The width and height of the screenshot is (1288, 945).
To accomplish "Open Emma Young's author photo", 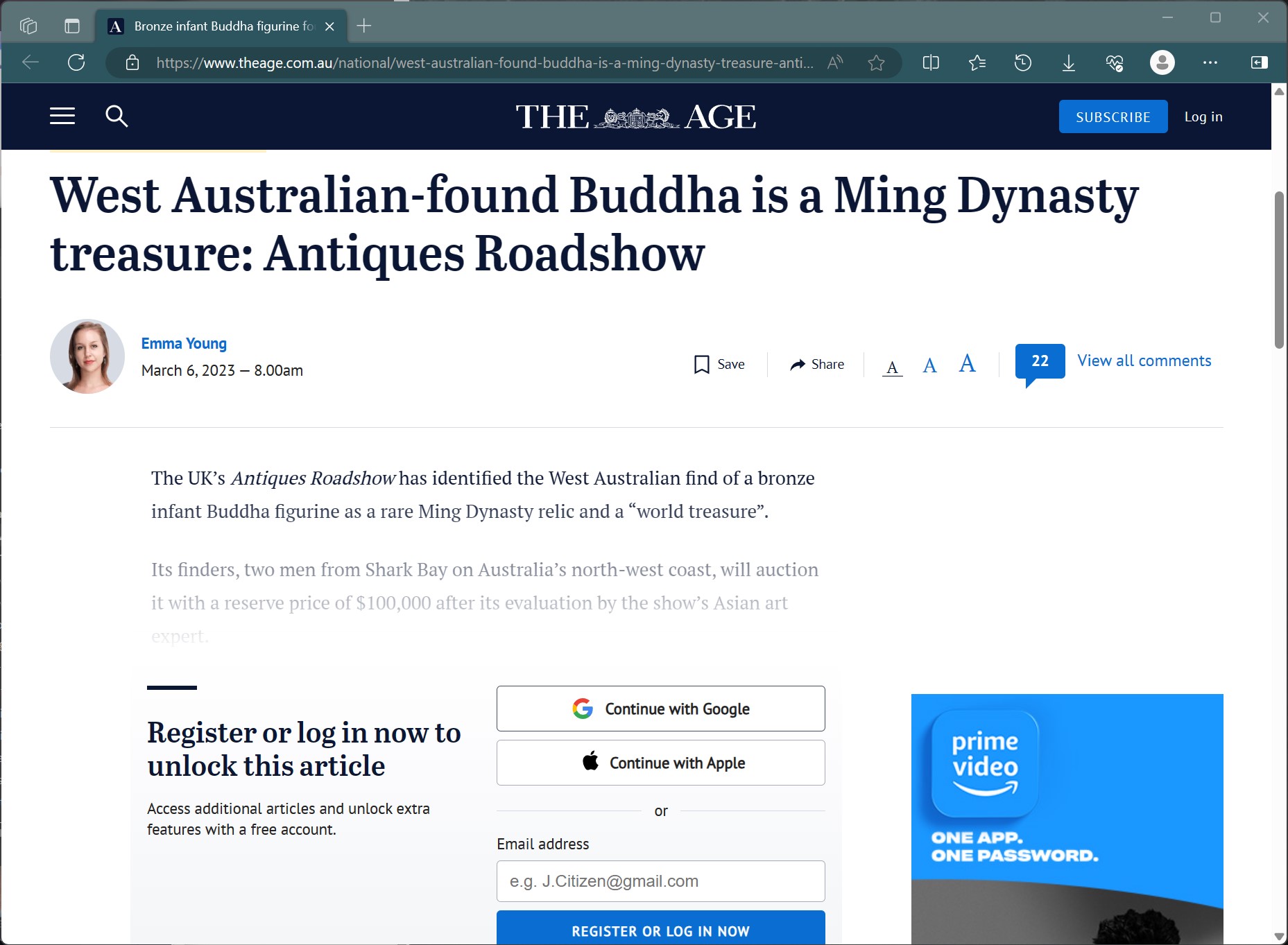I will [x=87, y=356].
